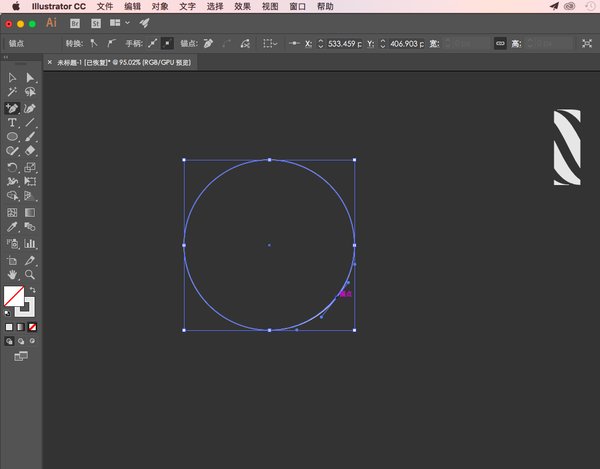Open the 效果 (Effect) menu
600x469 pixels.
(x=242, y=6)
